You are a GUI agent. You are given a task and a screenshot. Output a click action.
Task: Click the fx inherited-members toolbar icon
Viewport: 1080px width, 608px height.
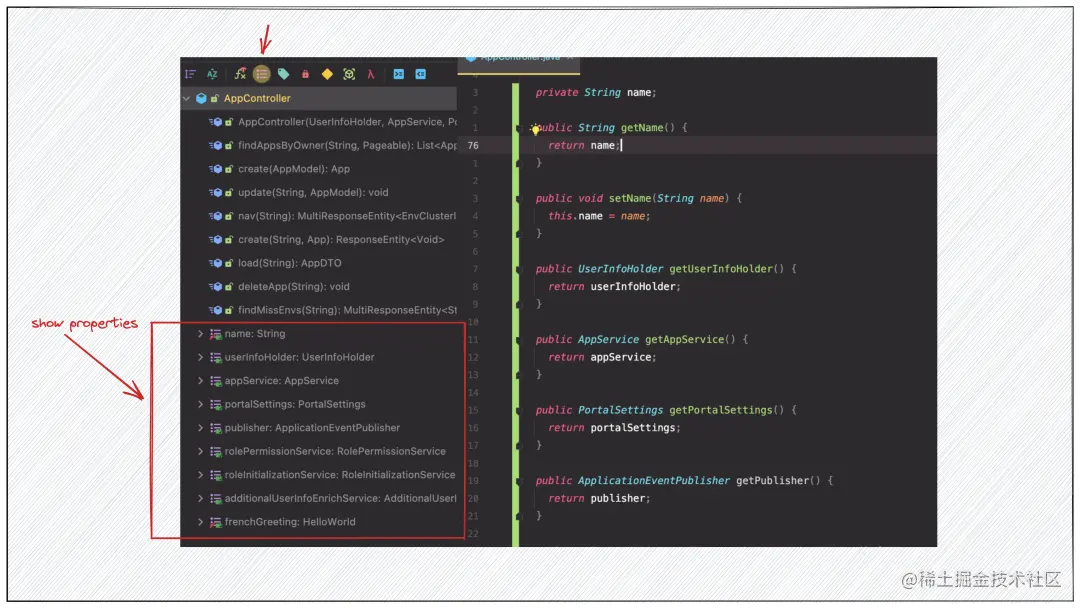pyautogui.click(x=240, y=74)
